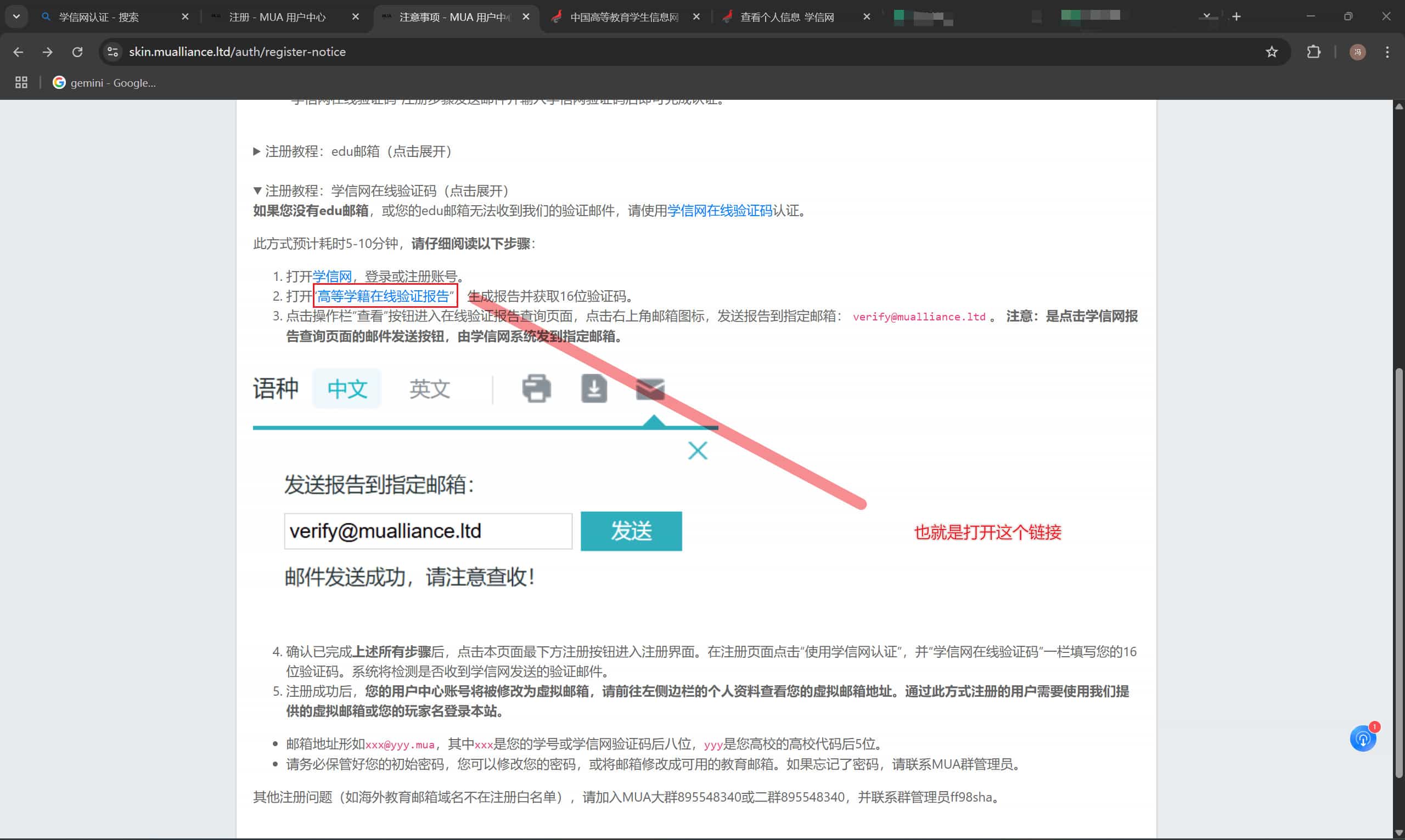Reload the page with the refresh icon
Screen dimensions: 1405x840
(77, 52)
